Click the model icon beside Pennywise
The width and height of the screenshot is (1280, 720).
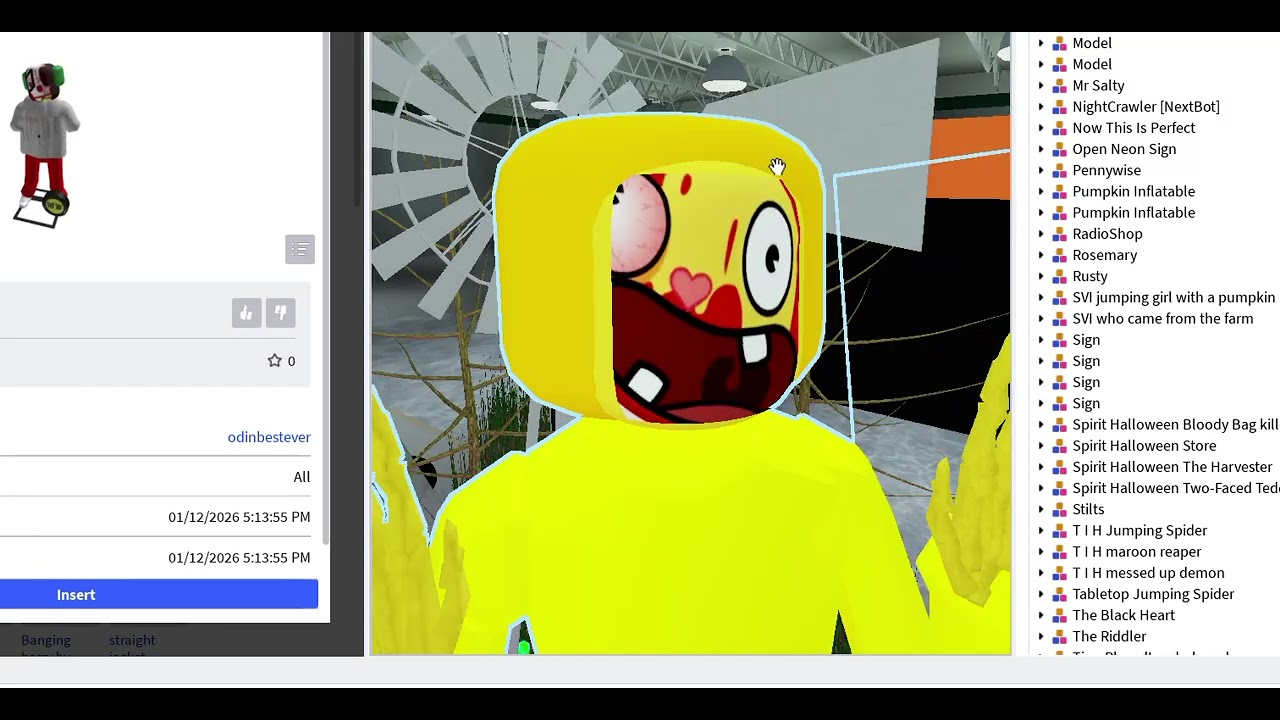[1059, 171]
